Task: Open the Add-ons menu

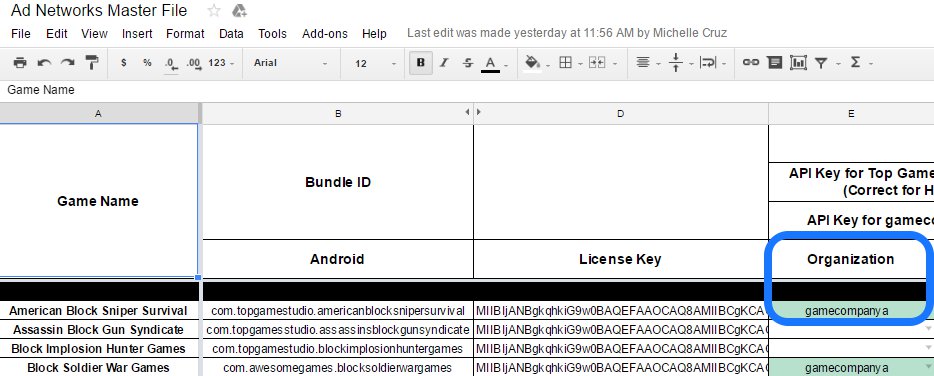Action: click(325, 34)
